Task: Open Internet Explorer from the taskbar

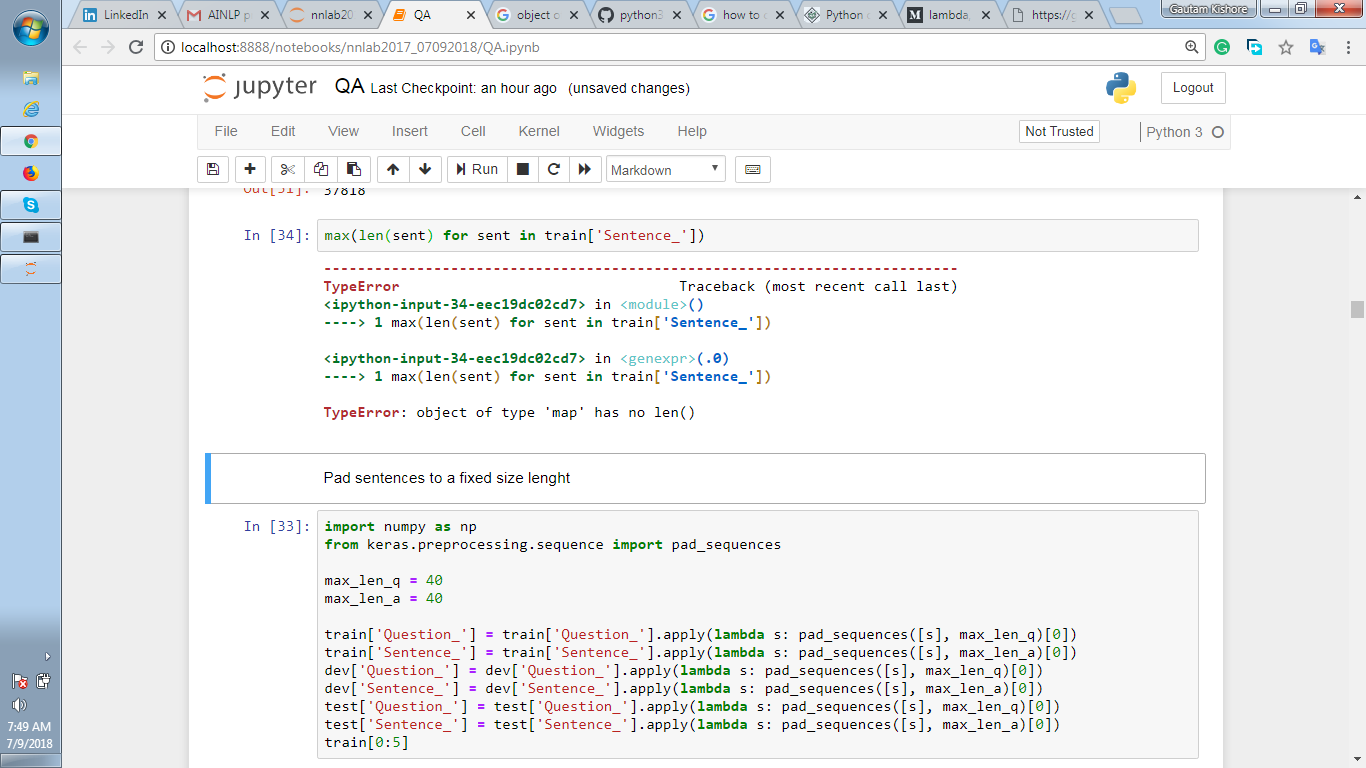Action: pyautogui.click(x=31, y=109)
